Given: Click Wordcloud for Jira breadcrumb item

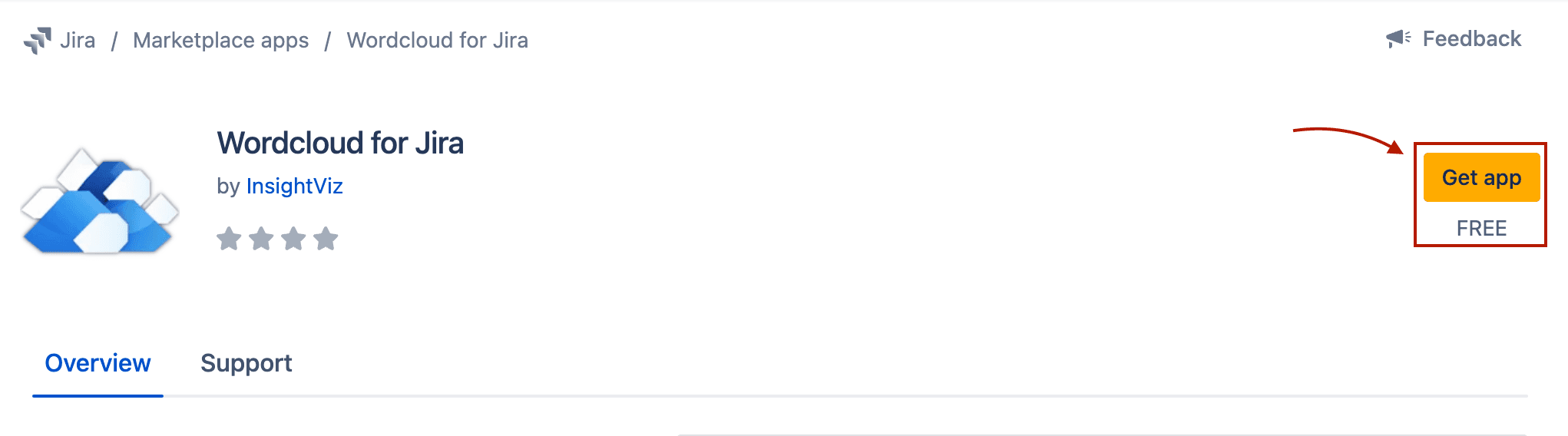Looking at the screenshot, I should pos(437,40).
